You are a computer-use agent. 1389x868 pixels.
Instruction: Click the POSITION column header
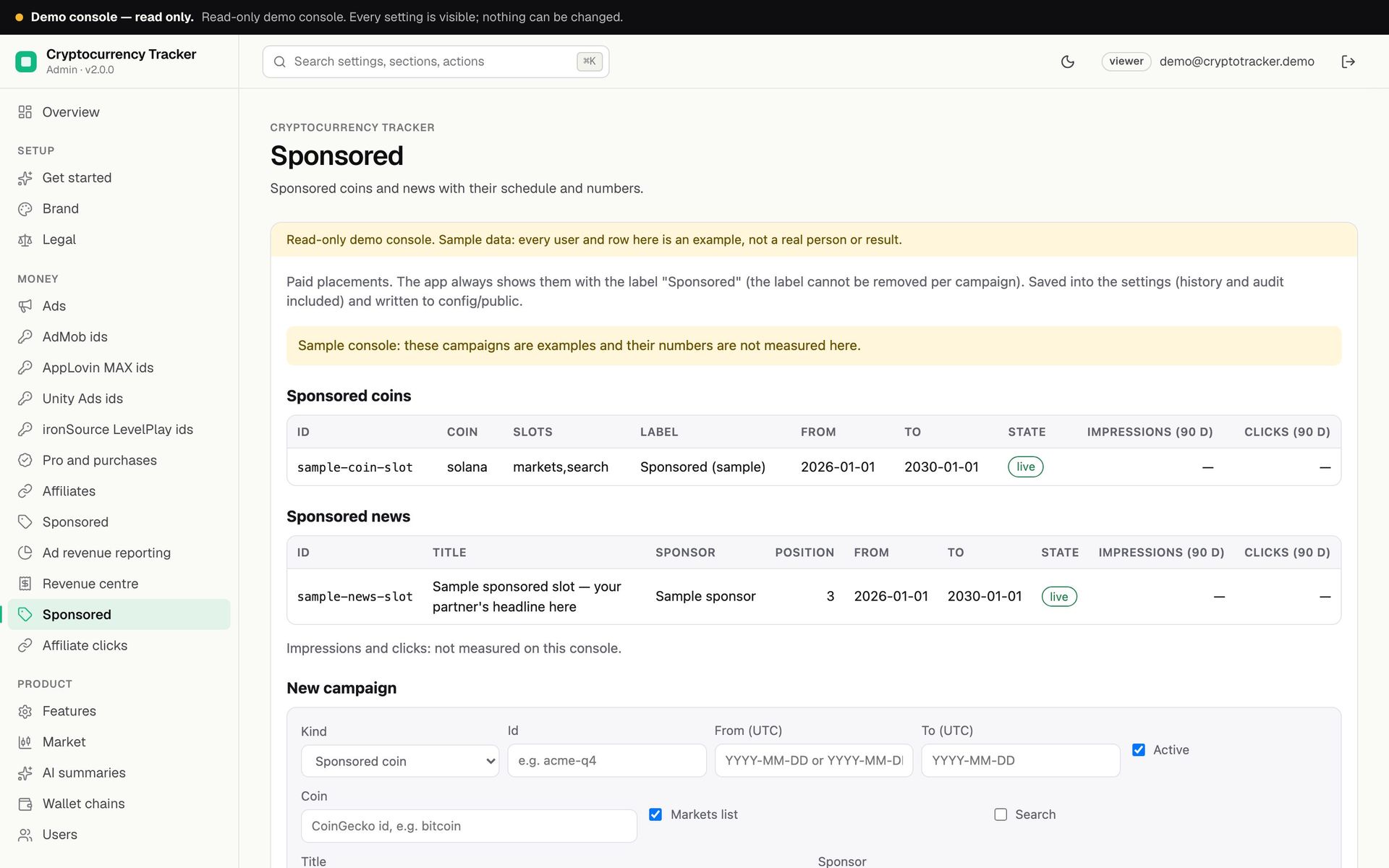click(x=804, y=553)
